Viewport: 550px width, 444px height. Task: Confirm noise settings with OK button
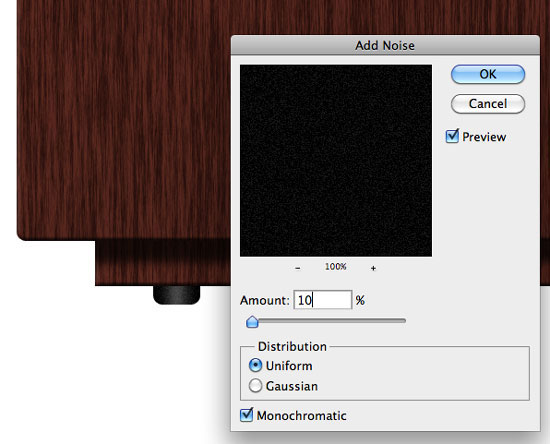(488, 74)
